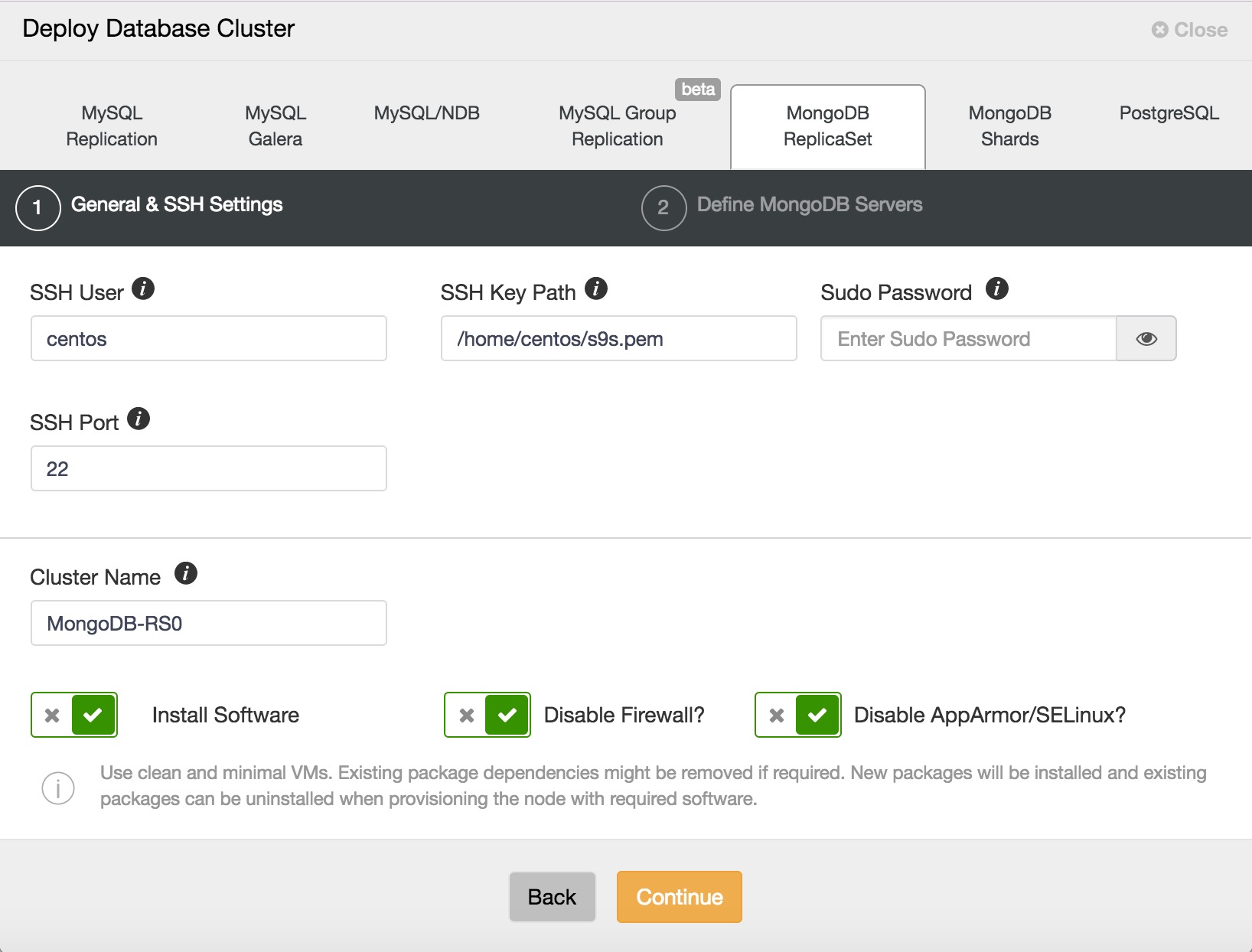This screenshot has width=1252, height=952.
Task: Focus the SSH Port field showing 22
Action: point(209,468)
